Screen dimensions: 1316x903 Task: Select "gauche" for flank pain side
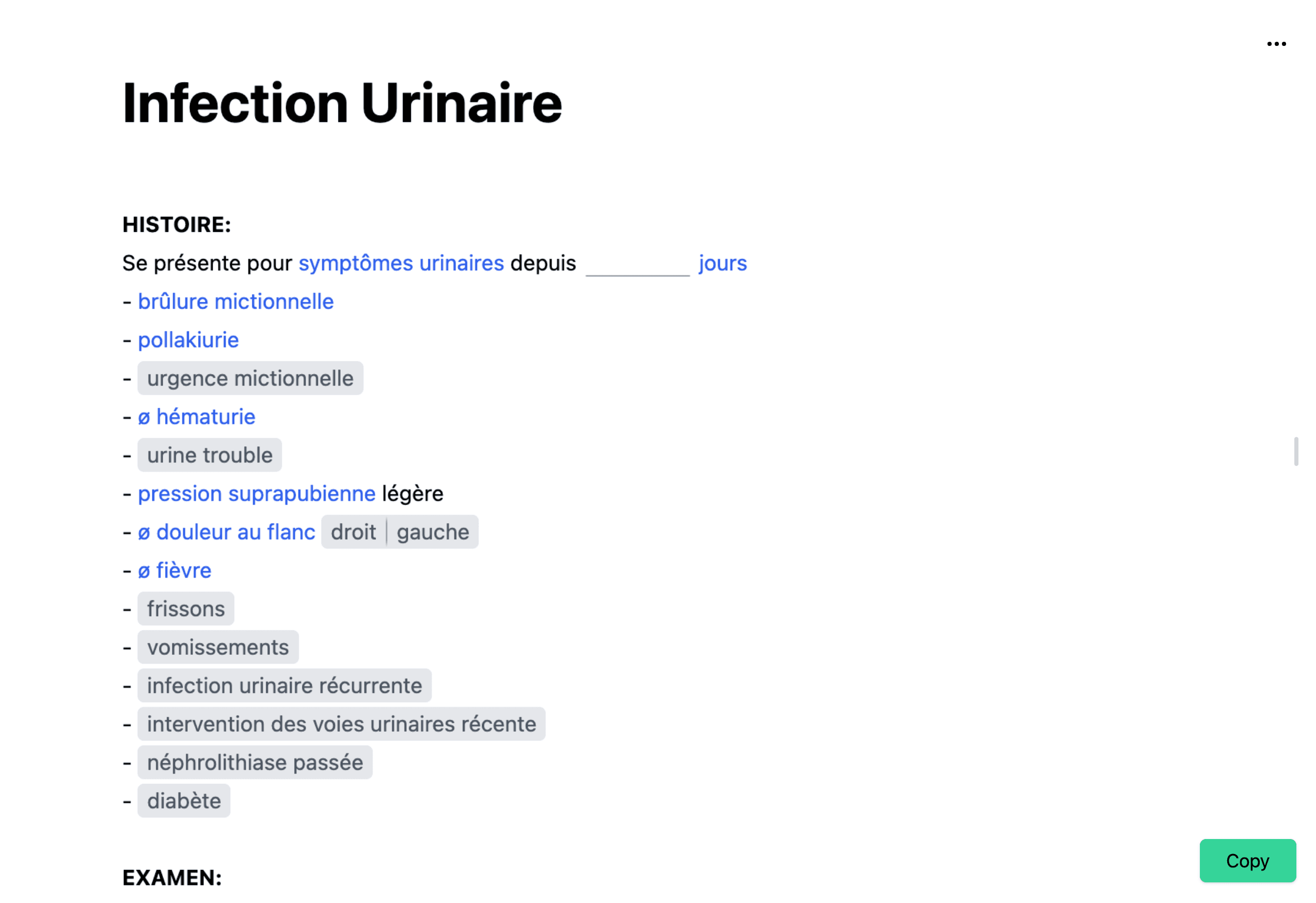pos(432,531)
